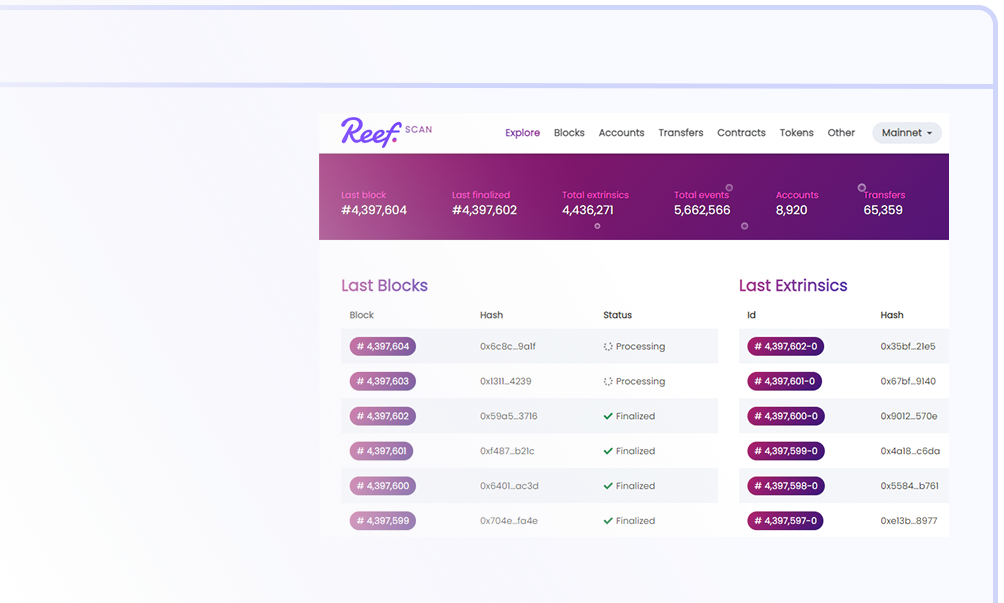The width and height of the screenshot is (1004, 603).
Task: Open extrinsic # 4,397,601-0
Action: pyautogui.click(x=784, y=381)
